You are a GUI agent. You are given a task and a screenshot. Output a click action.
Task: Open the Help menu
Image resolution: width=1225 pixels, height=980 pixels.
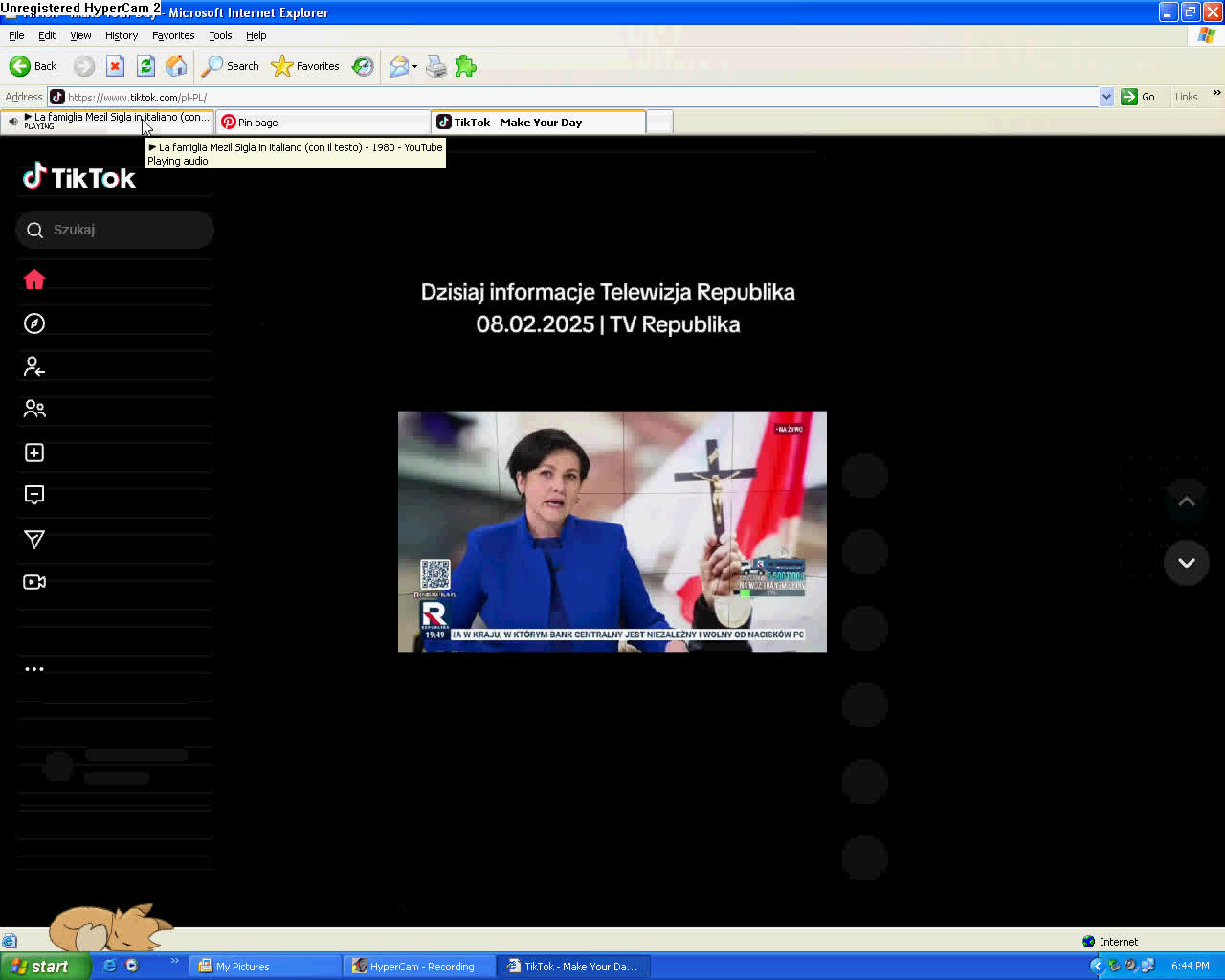pos(256,35)
